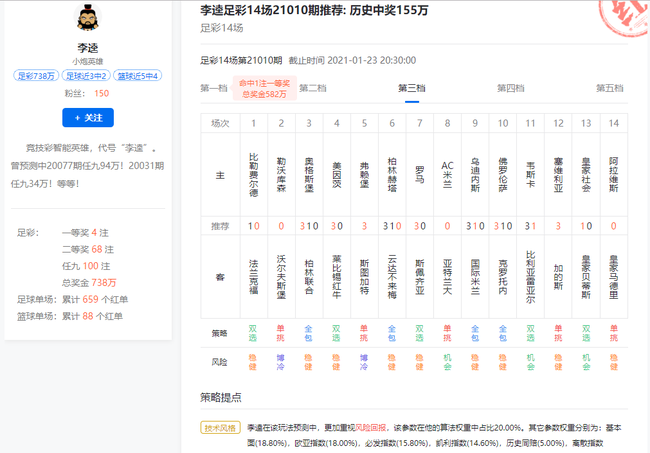
Task: Click the 李逵 username text
Action: 88,46
